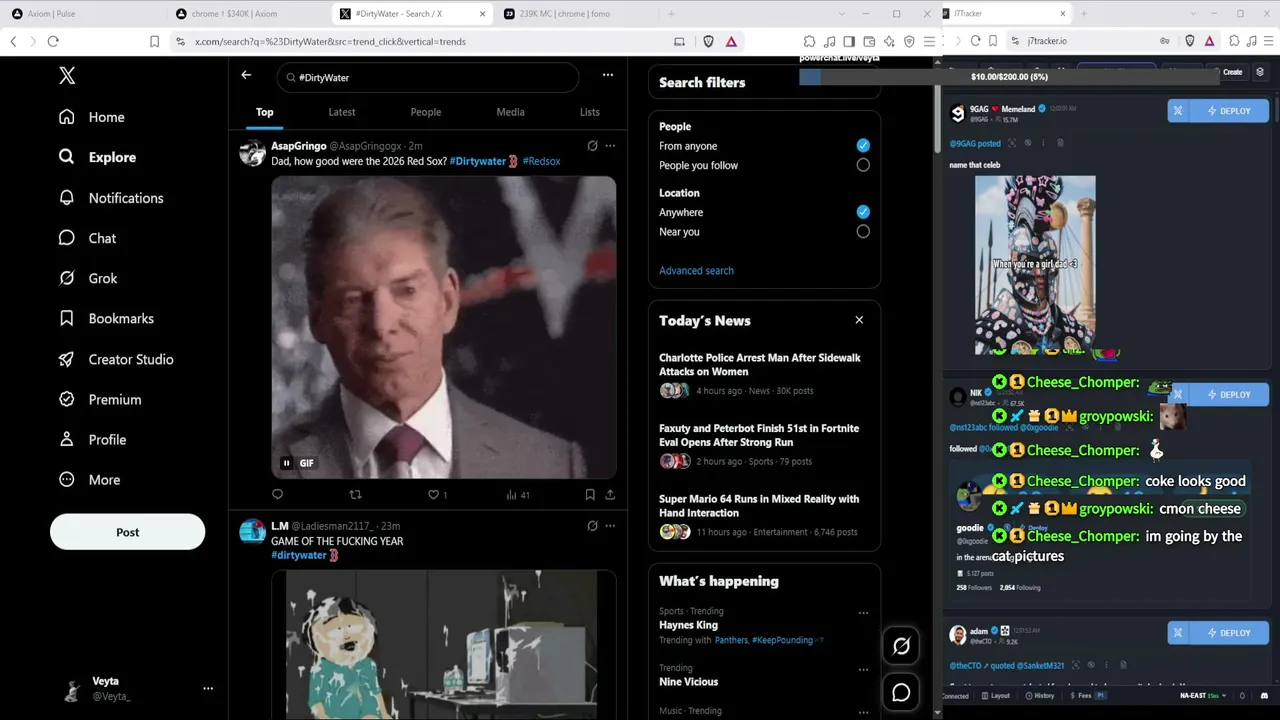Share AsapGringo's post

[x=610, y=494]
